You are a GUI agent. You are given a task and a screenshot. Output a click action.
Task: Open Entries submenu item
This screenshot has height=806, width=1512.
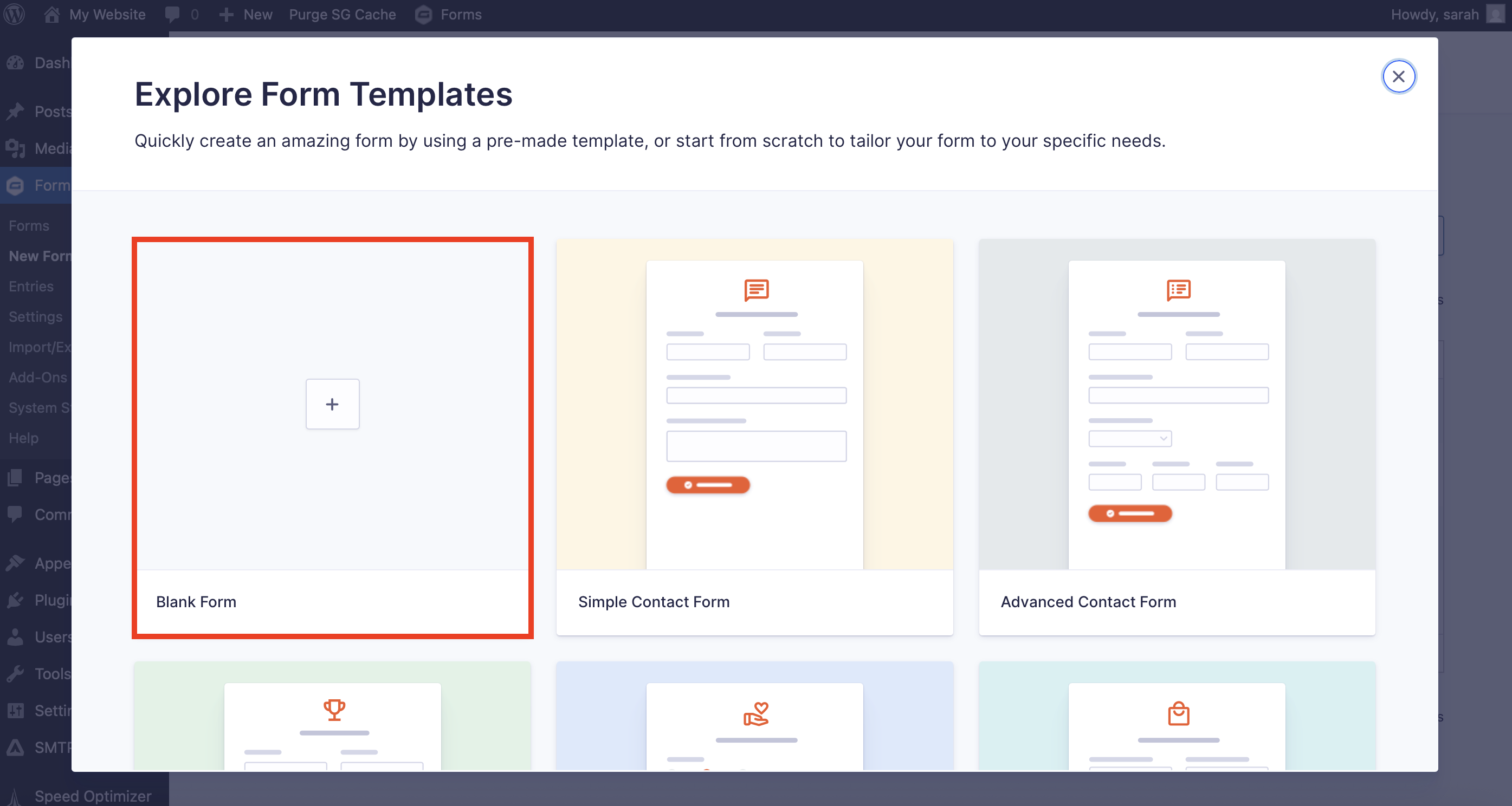(x=31, y=286)
